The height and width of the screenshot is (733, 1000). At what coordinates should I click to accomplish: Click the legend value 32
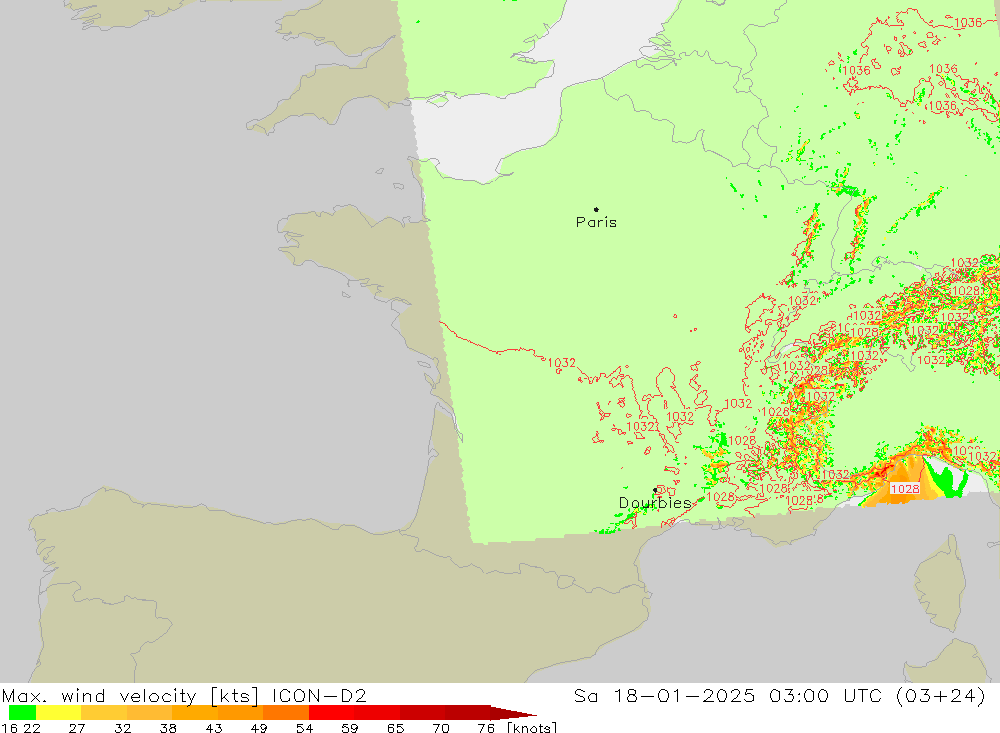[122, 727]
